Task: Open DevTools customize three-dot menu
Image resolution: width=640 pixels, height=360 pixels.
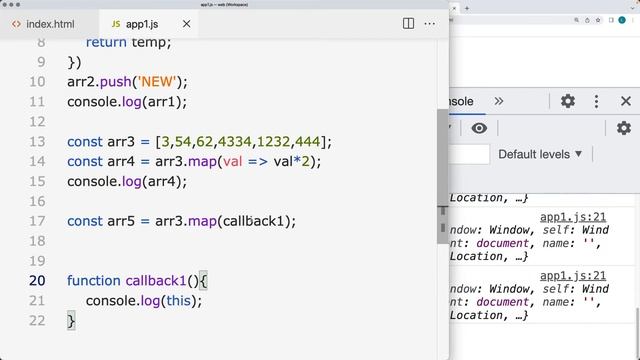Action: [596, 101]
